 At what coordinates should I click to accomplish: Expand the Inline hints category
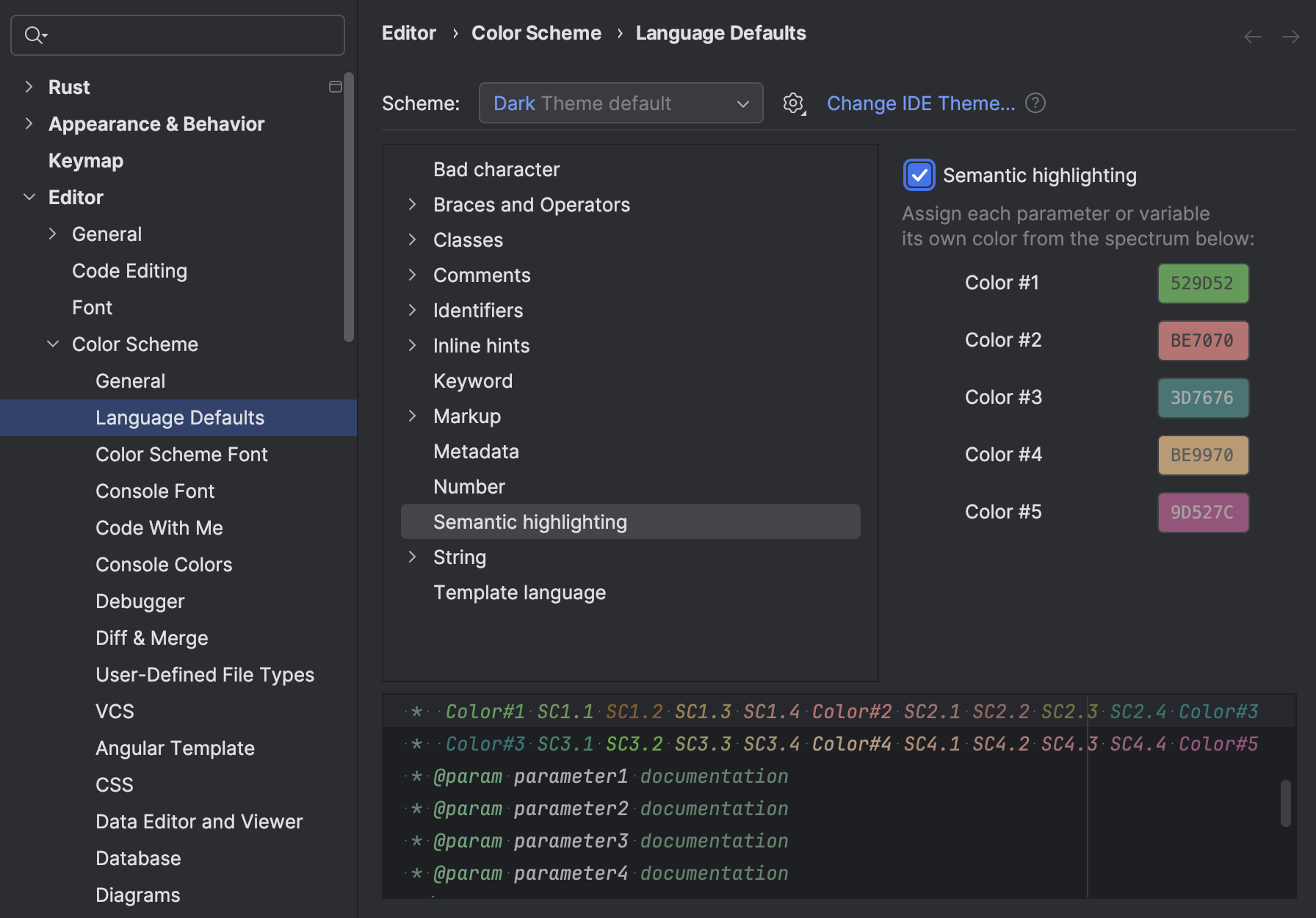(412, 345)
